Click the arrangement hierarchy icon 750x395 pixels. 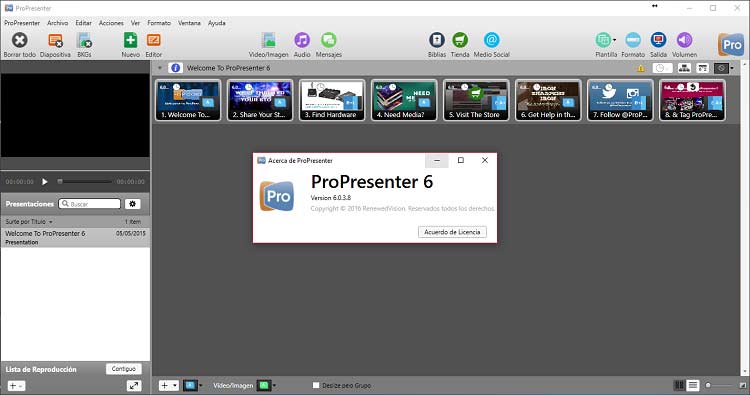(x=684, y=68)
